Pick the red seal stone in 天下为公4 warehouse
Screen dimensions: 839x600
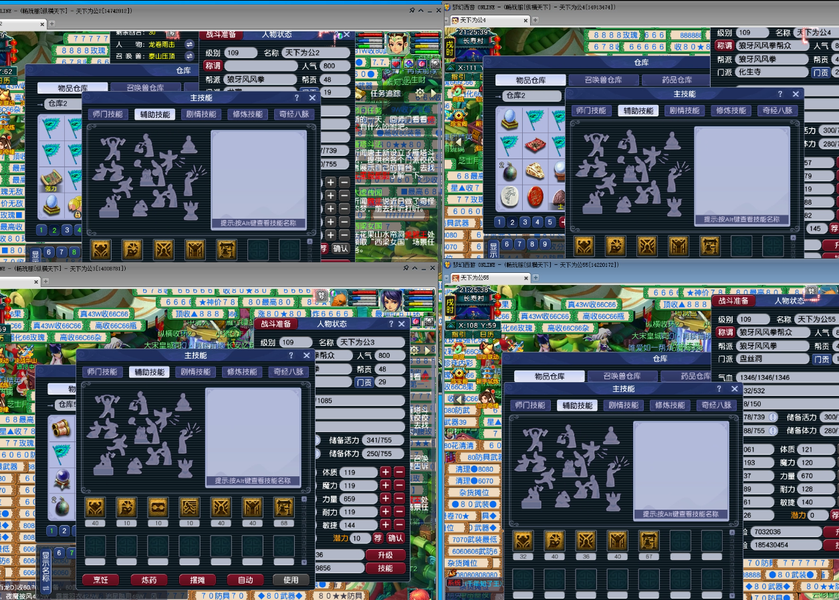[535, 197]
